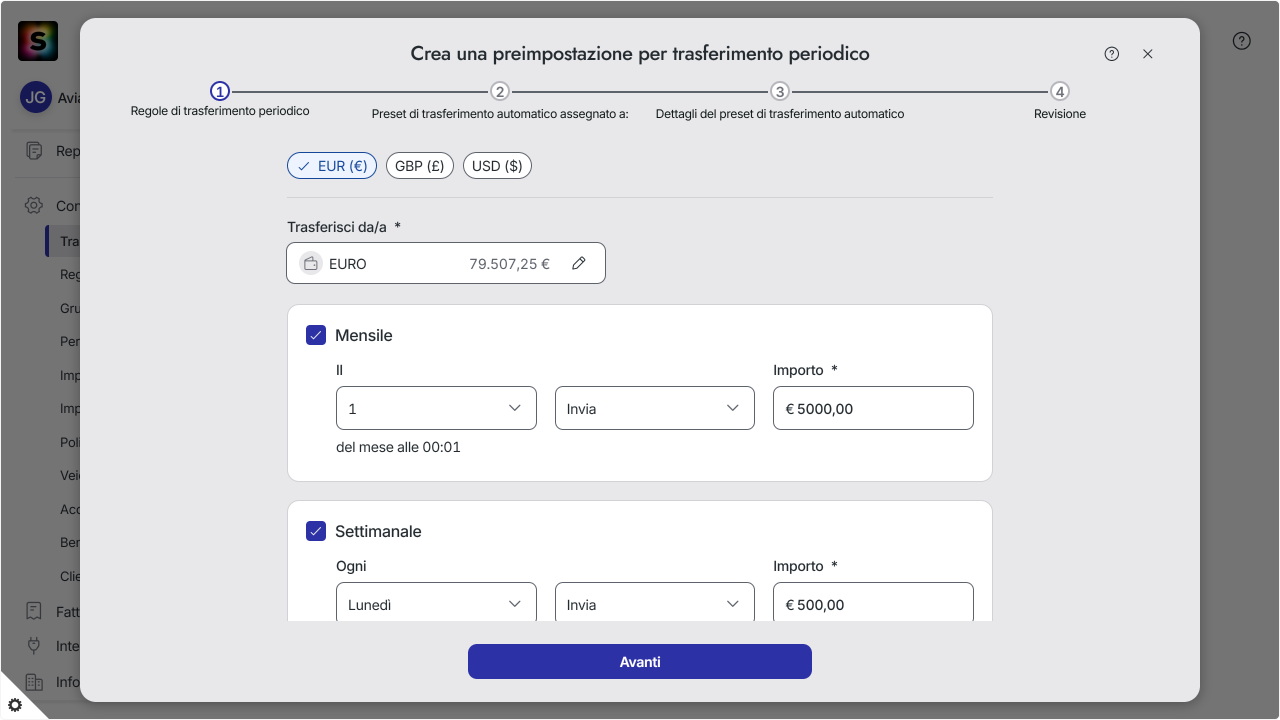Click the app logo in the sidebar
The width and height of the screenshot is (1280, 720).
pos(38,41)
